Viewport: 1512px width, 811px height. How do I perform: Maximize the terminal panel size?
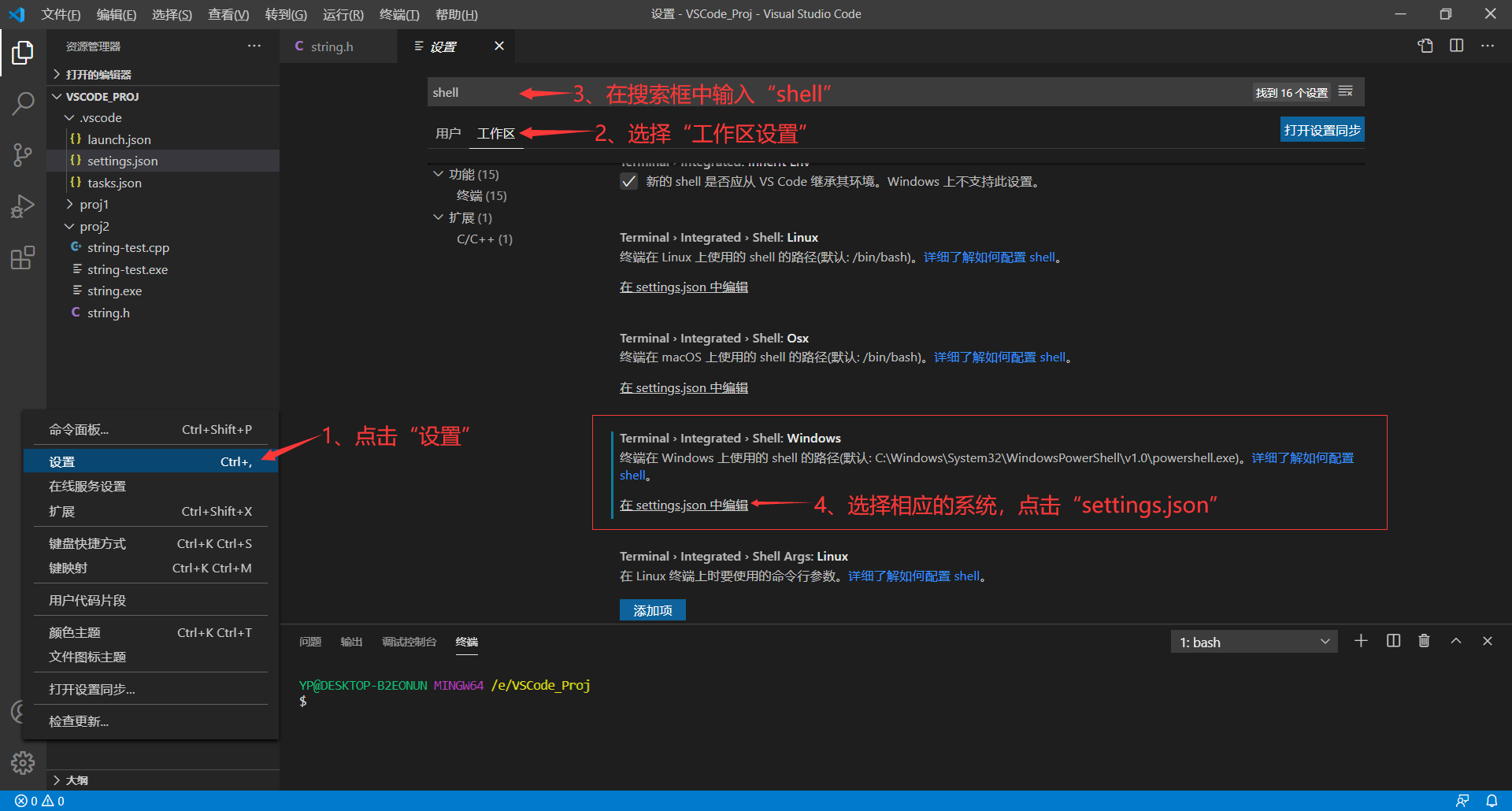tap(1456, 641)
